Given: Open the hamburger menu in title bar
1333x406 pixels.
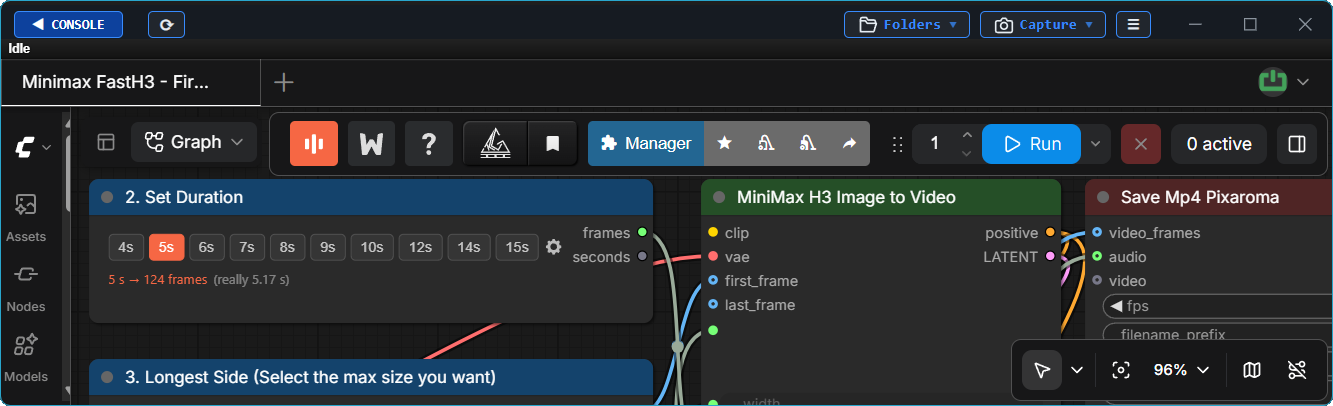Looking at the screenshot, I should point(1133,25).
